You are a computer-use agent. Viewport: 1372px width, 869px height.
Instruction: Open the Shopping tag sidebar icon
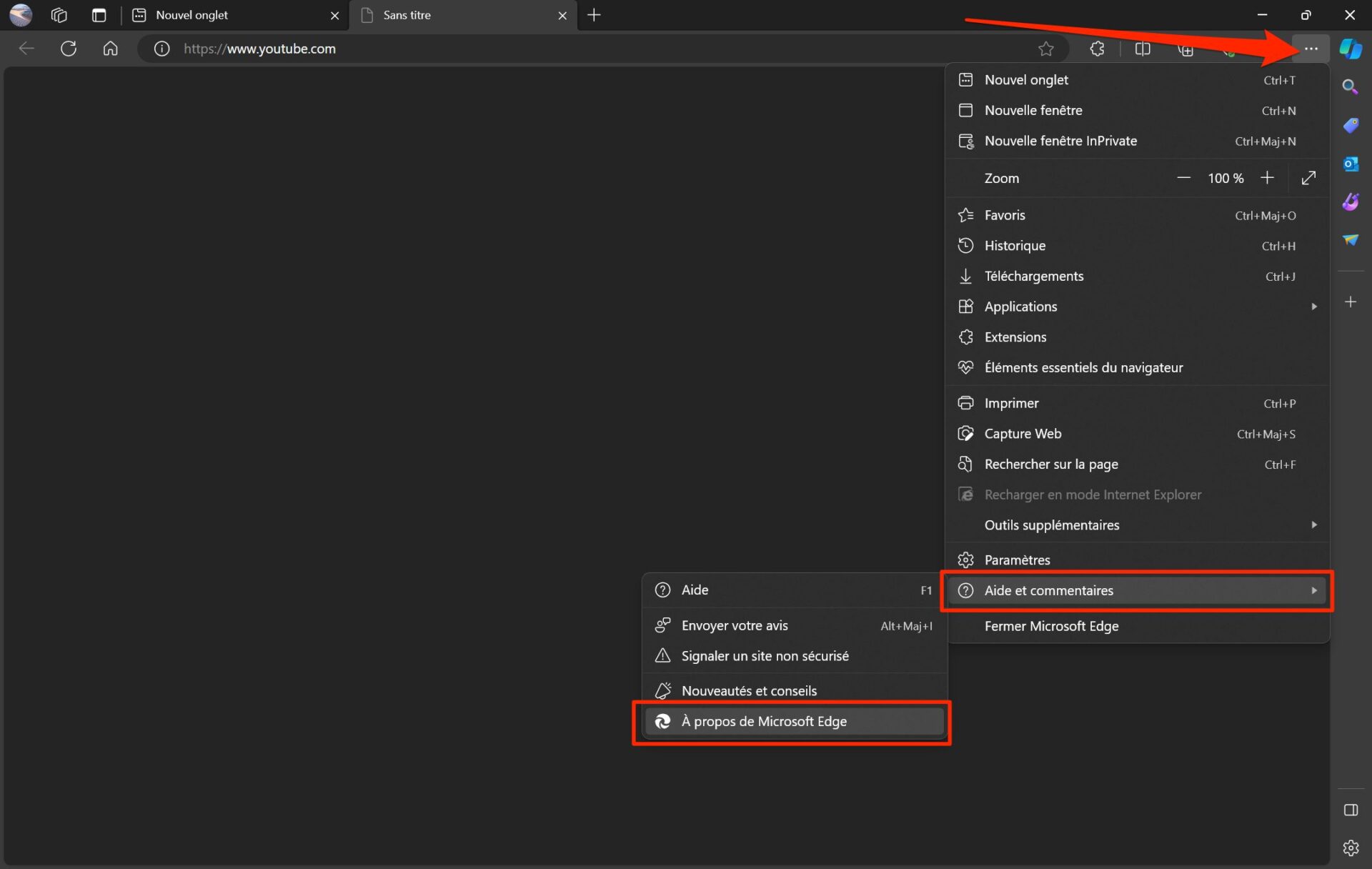click(x=1350, y=126)
